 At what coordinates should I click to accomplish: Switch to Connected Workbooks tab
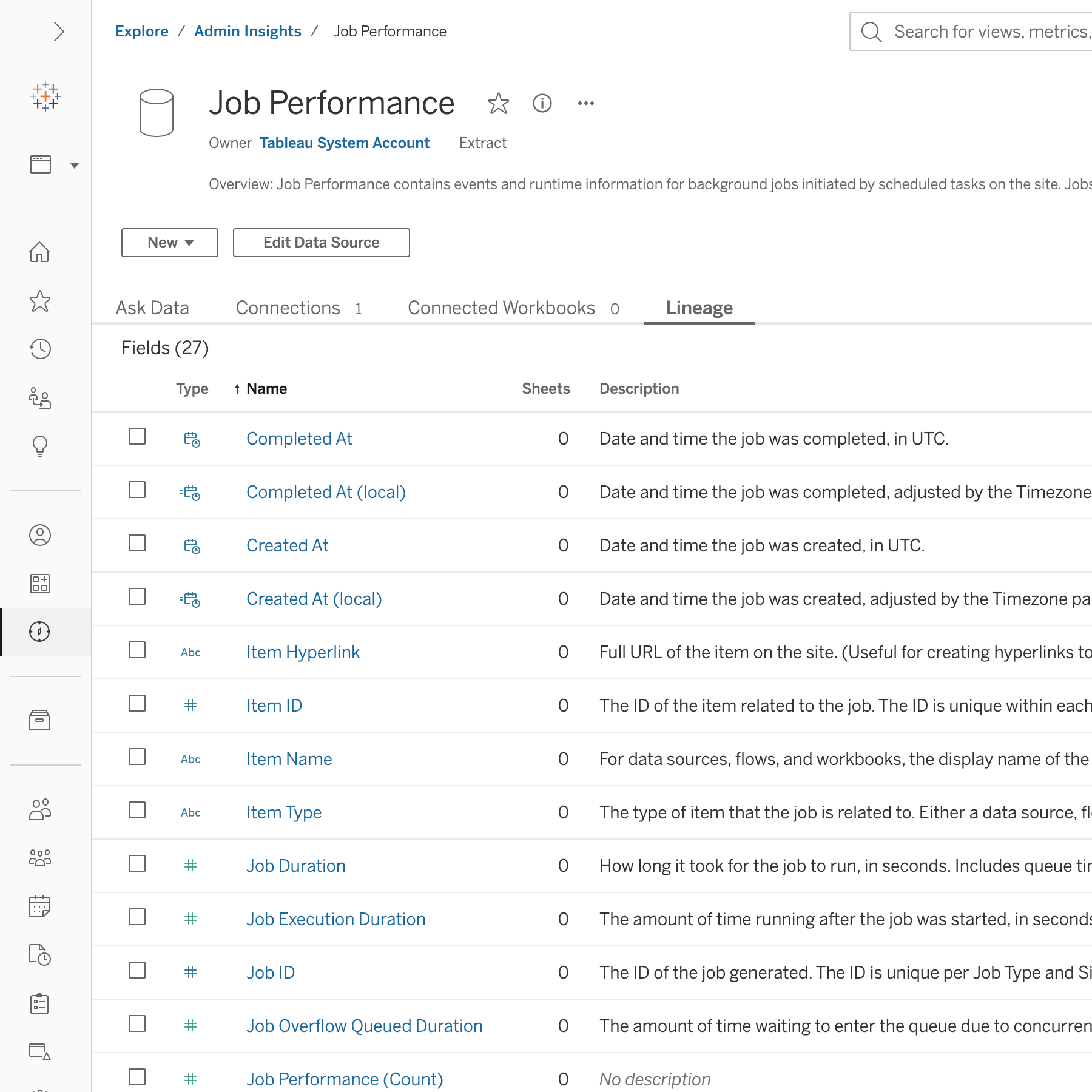(502, 308)
